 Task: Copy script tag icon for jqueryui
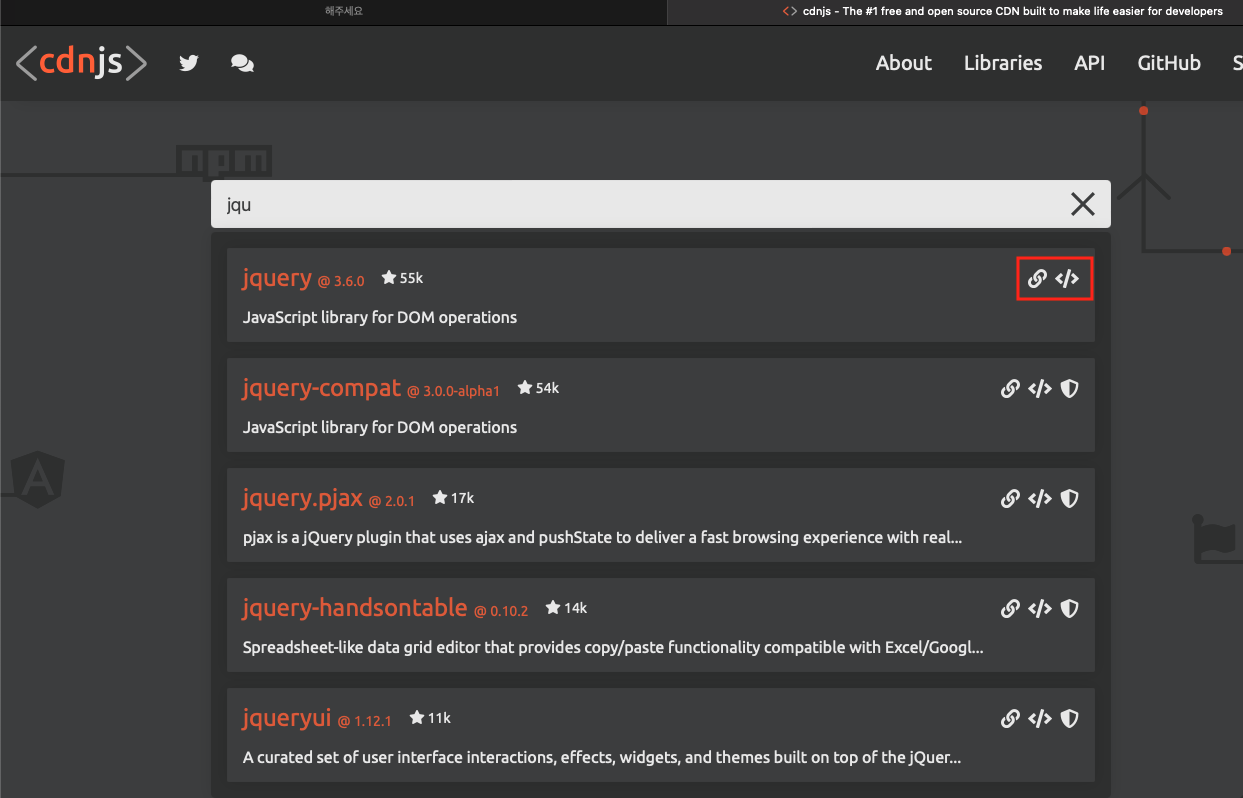point(1040,718)
